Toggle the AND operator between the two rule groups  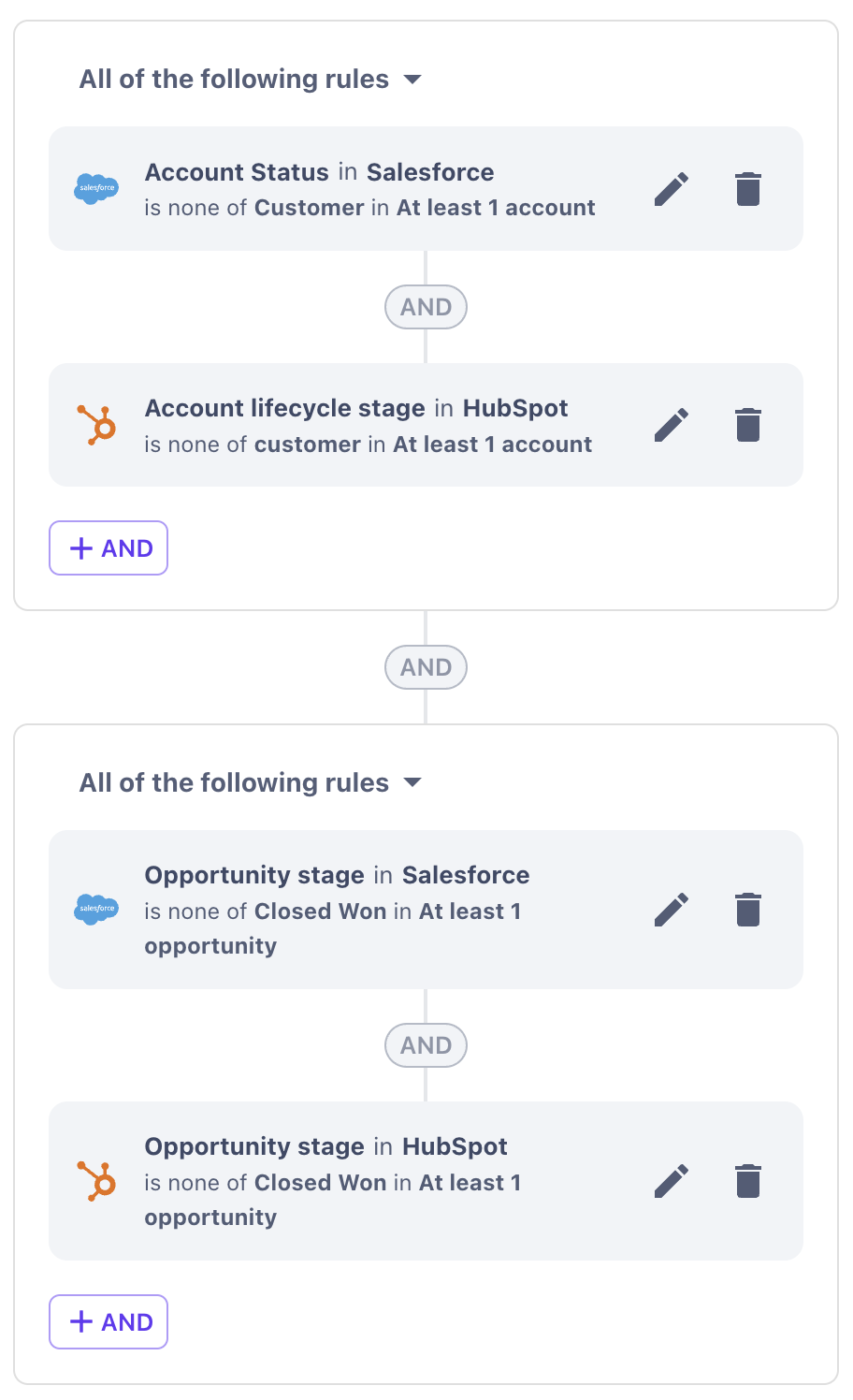pos(426,667)
